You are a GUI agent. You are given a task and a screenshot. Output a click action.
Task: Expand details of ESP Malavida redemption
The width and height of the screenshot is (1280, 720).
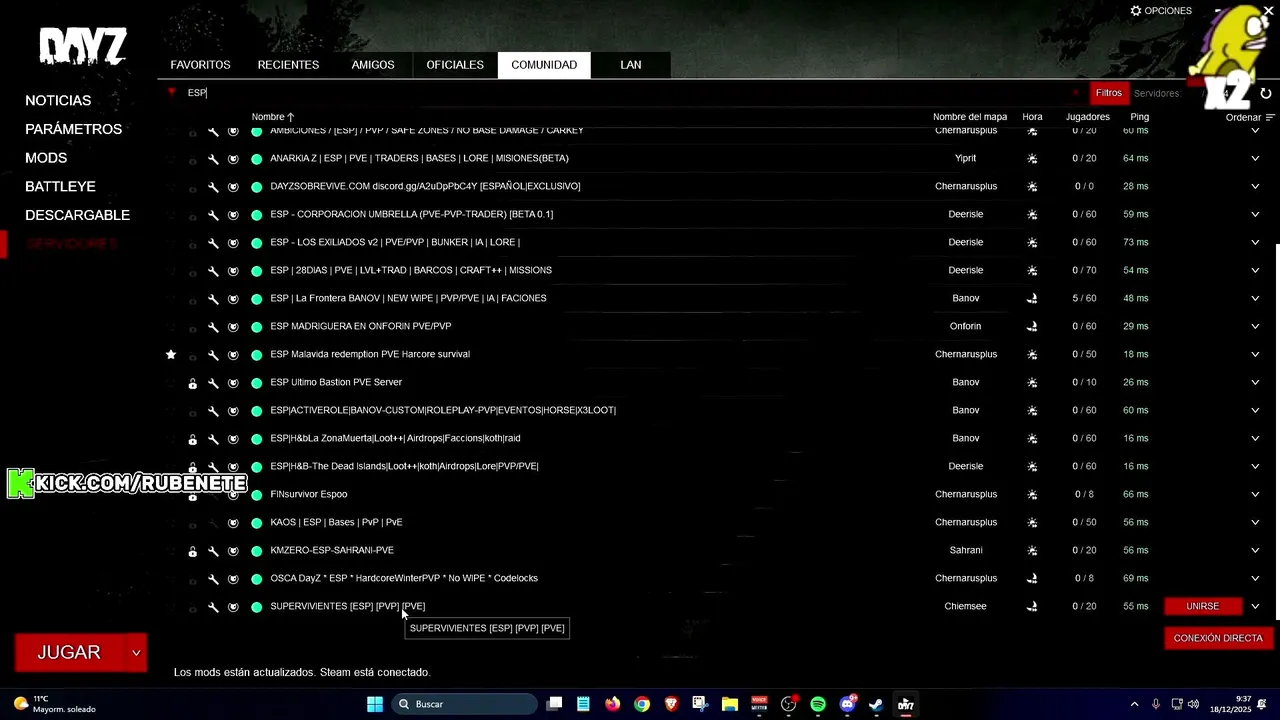1255,354
